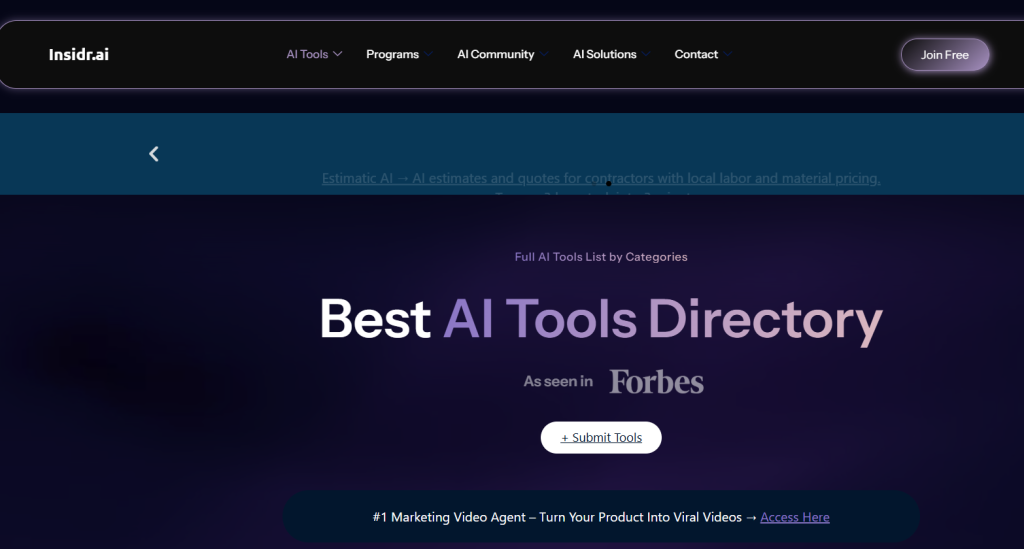
Task: Expand the AI Solutions dropdown arrow
Action: pyautogui.click(x=647, y=54)
